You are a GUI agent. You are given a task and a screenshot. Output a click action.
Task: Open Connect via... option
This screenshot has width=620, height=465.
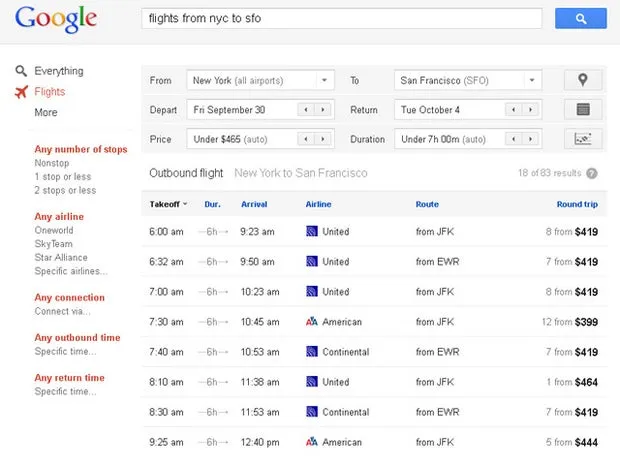click(62, 311)
